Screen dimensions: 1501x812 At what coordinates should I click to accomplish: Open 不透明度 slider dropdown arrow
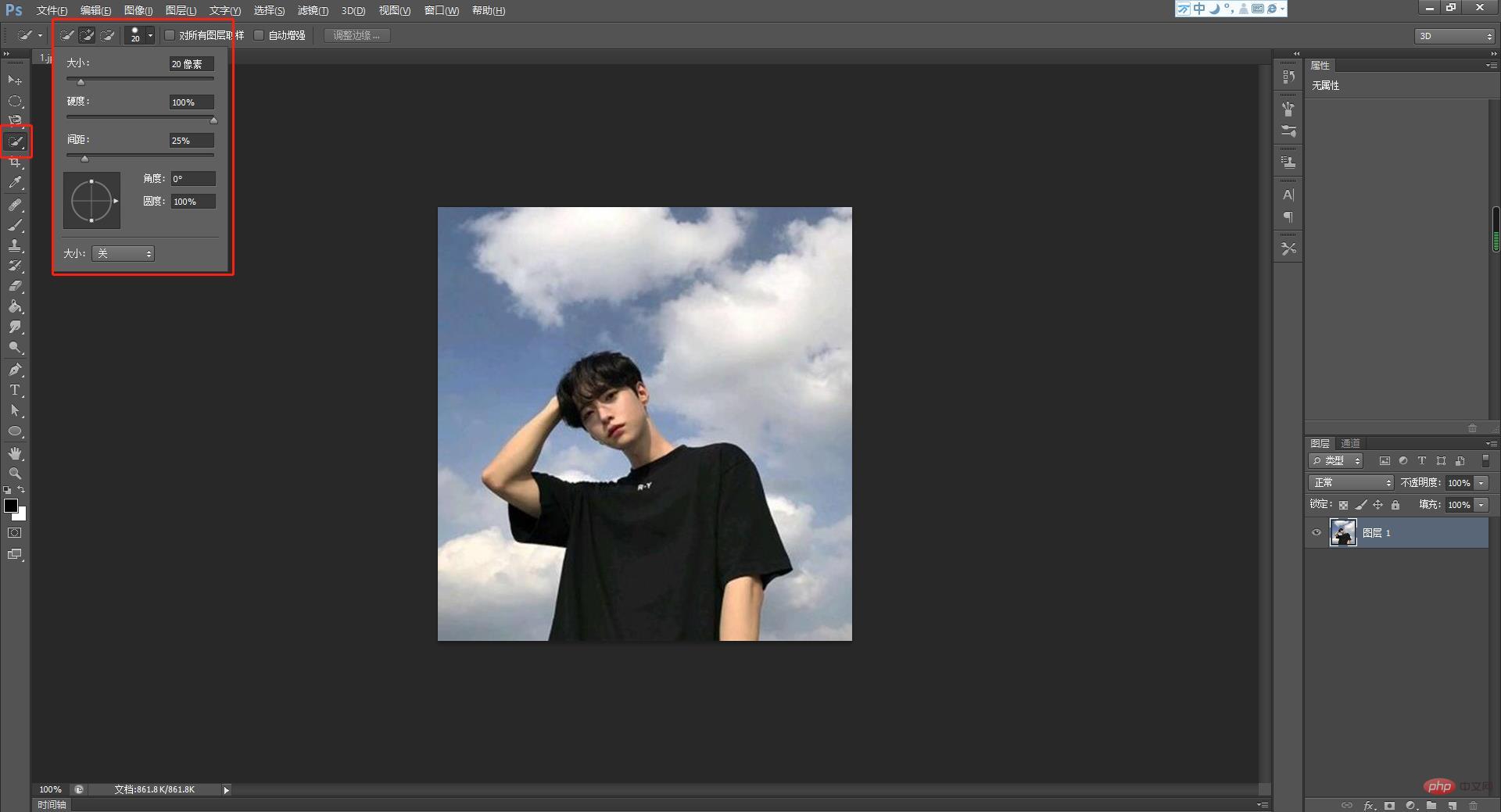tap(1481, 483)
